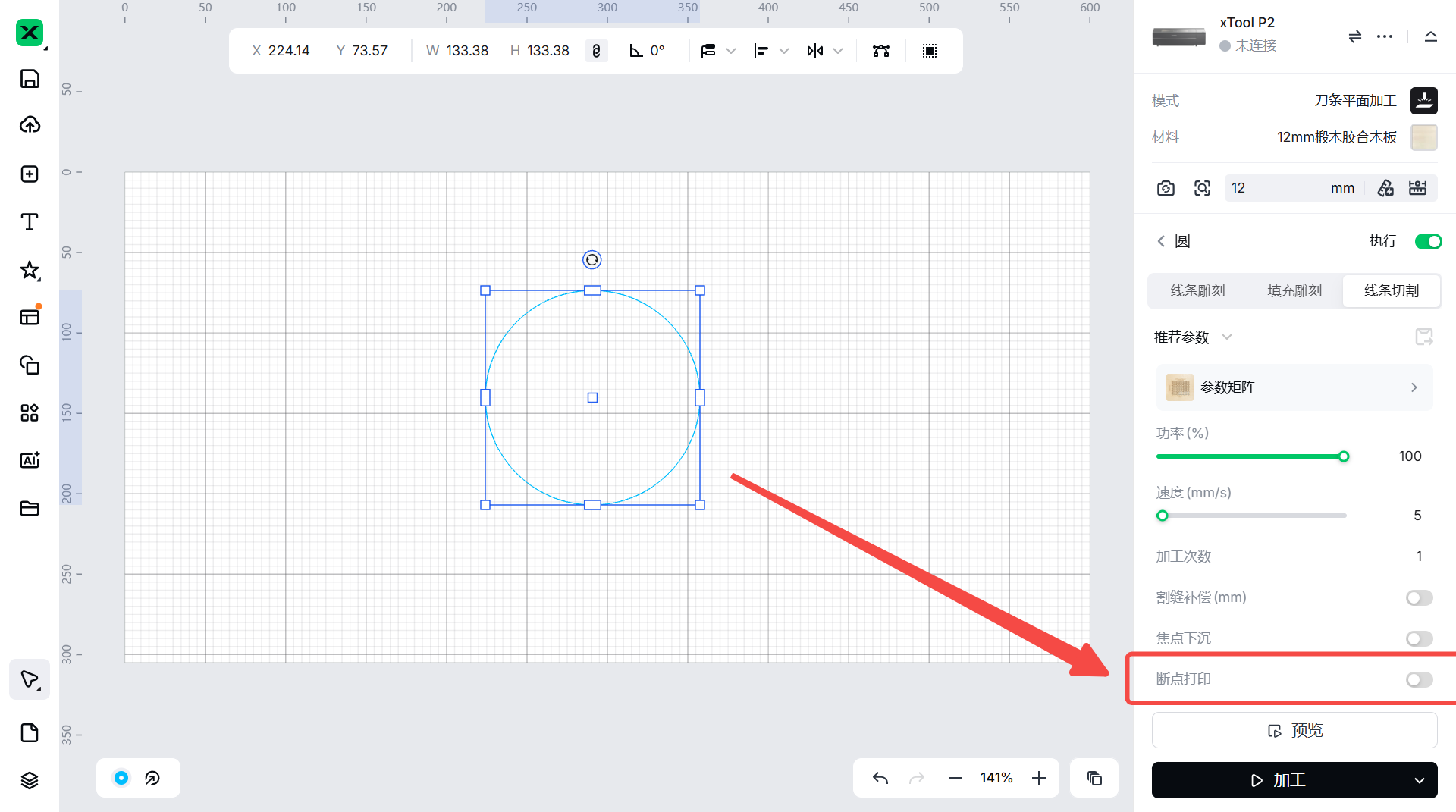1456x812 pixels.
Task: Click the save file icon
Action: click(30, 79)
